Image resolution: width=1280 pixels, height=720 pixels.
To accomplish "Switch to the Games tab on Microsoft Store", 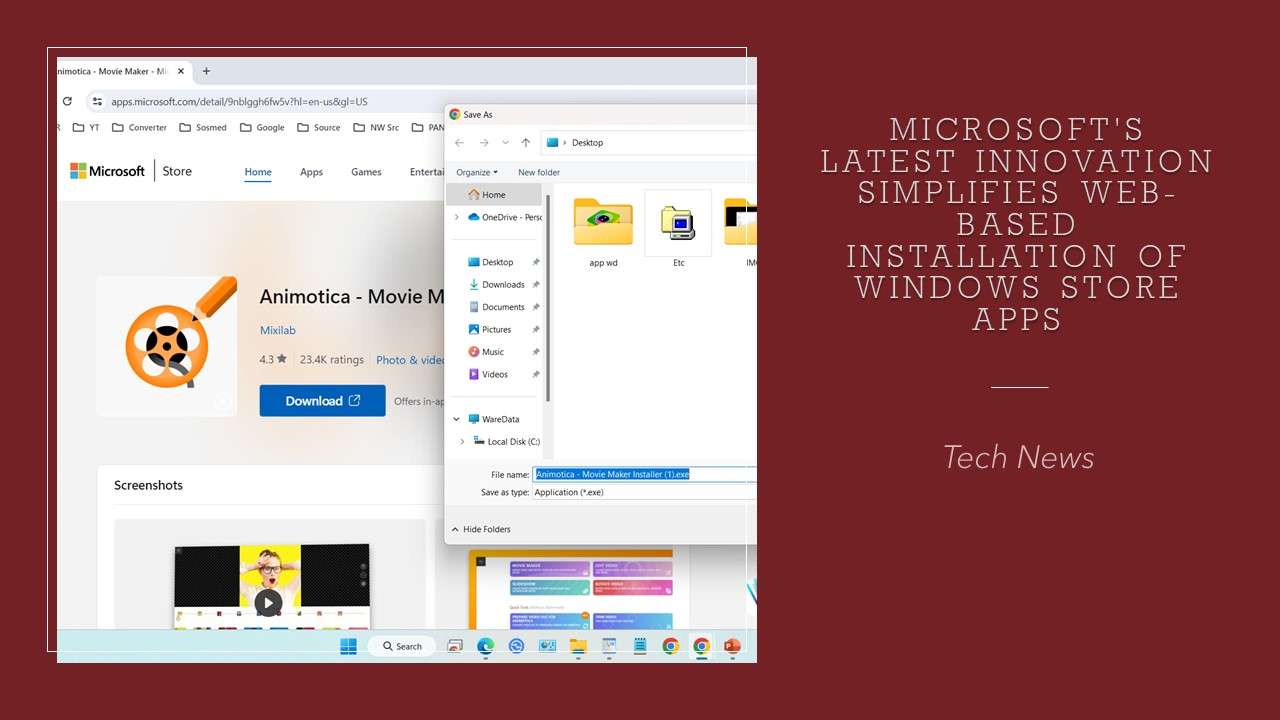I will tap(365, 171).
